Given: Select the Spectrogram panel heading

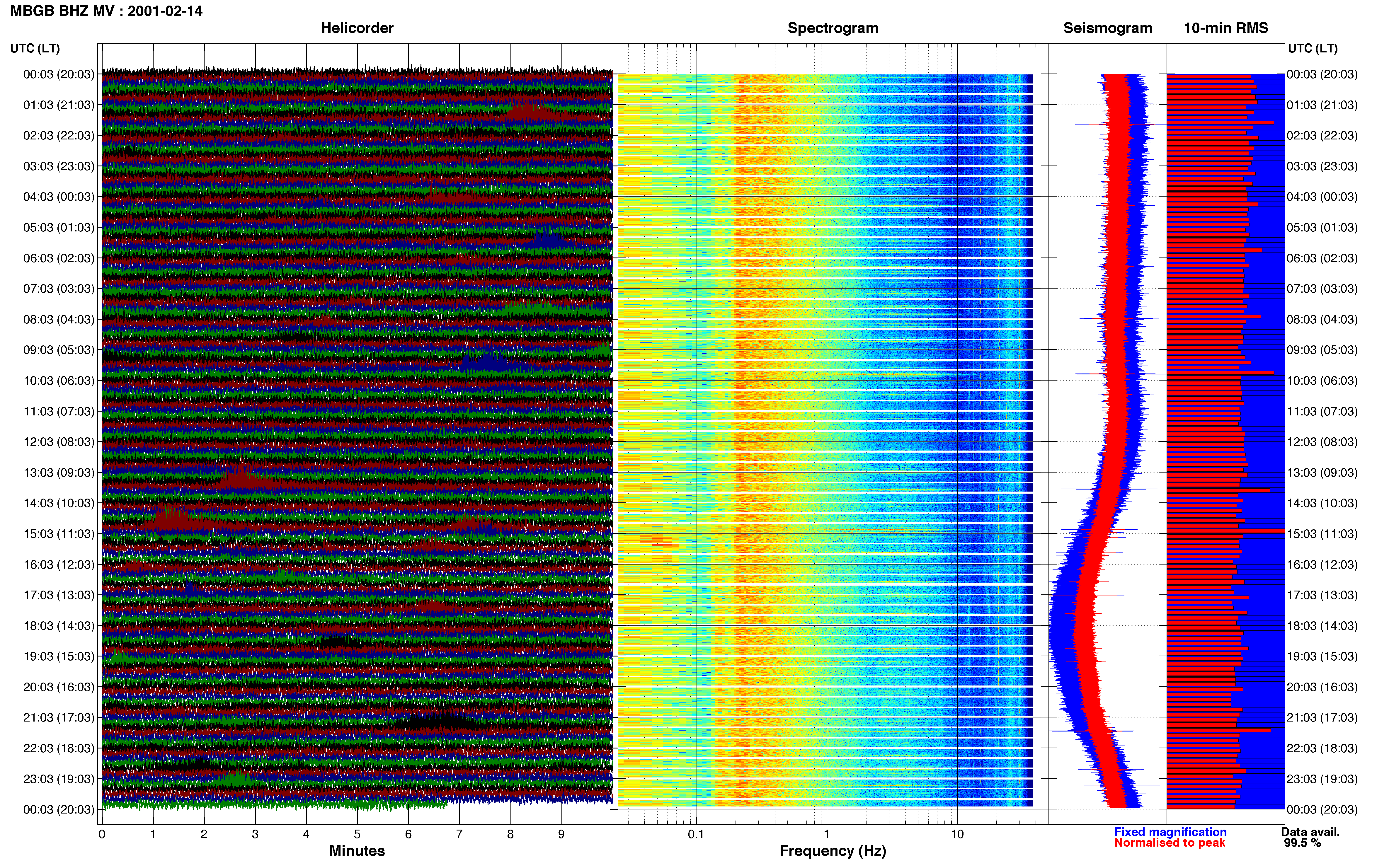Looking at the screenshot, I should click(x=833, y=28).
